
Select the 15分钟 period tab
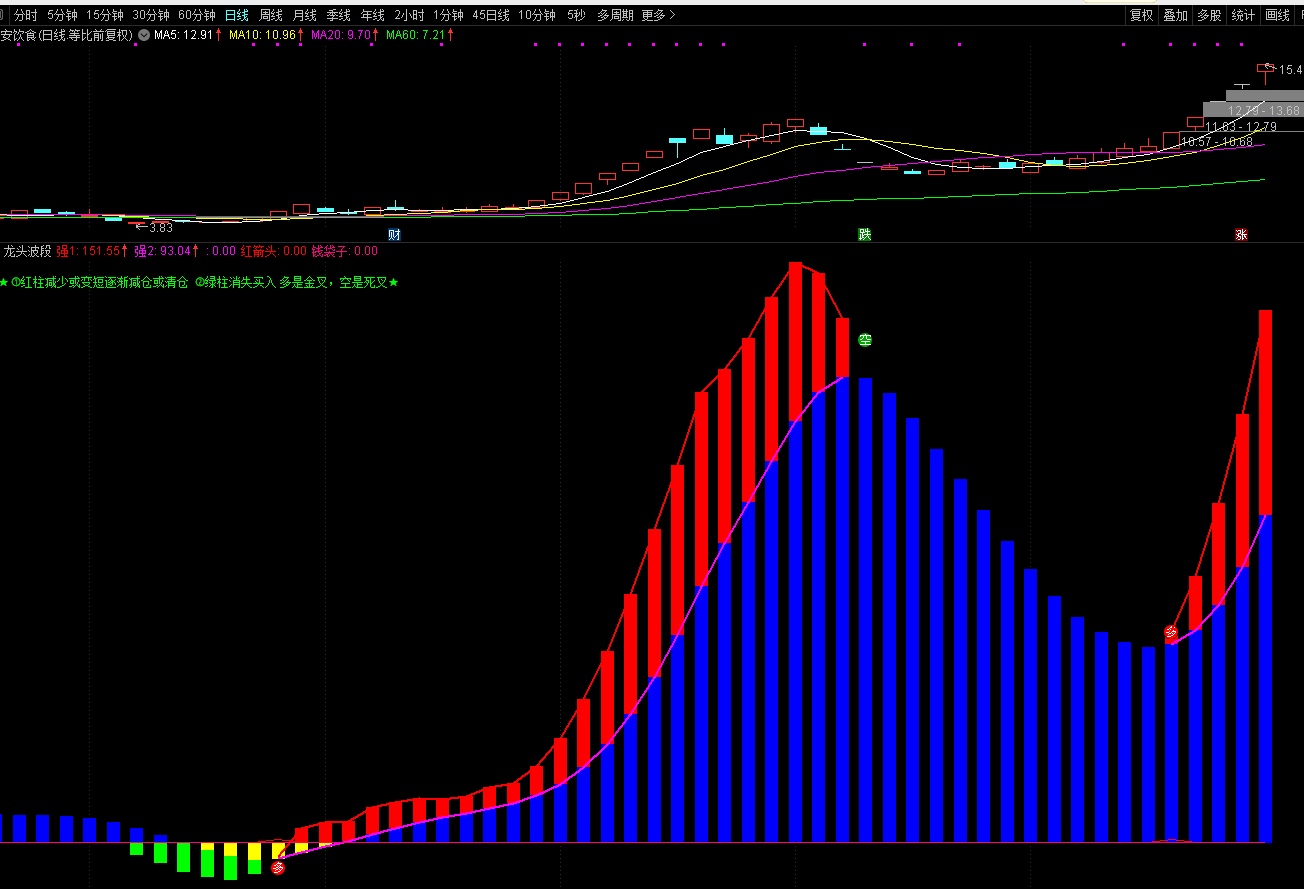[x=104, y=15]
